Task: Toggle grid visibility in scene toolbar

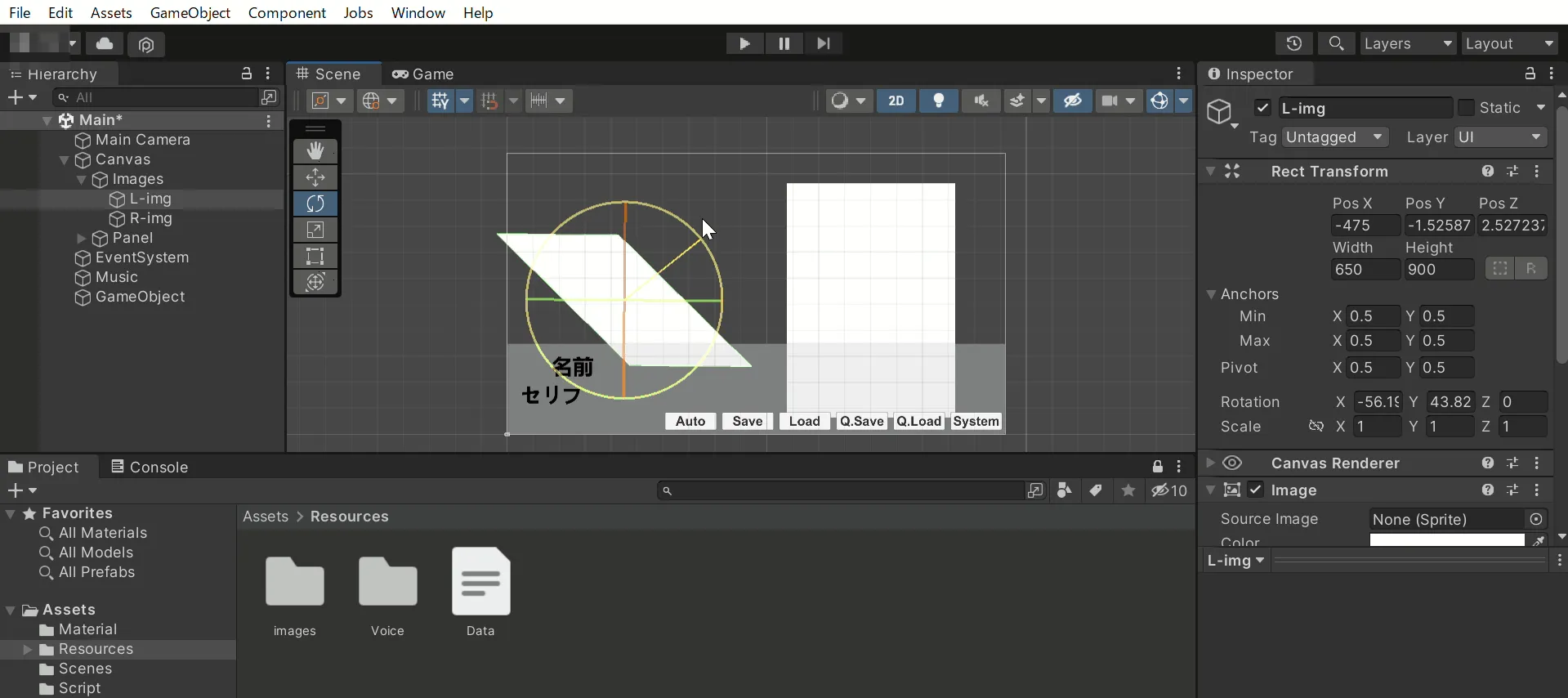Action: (440, 101)
